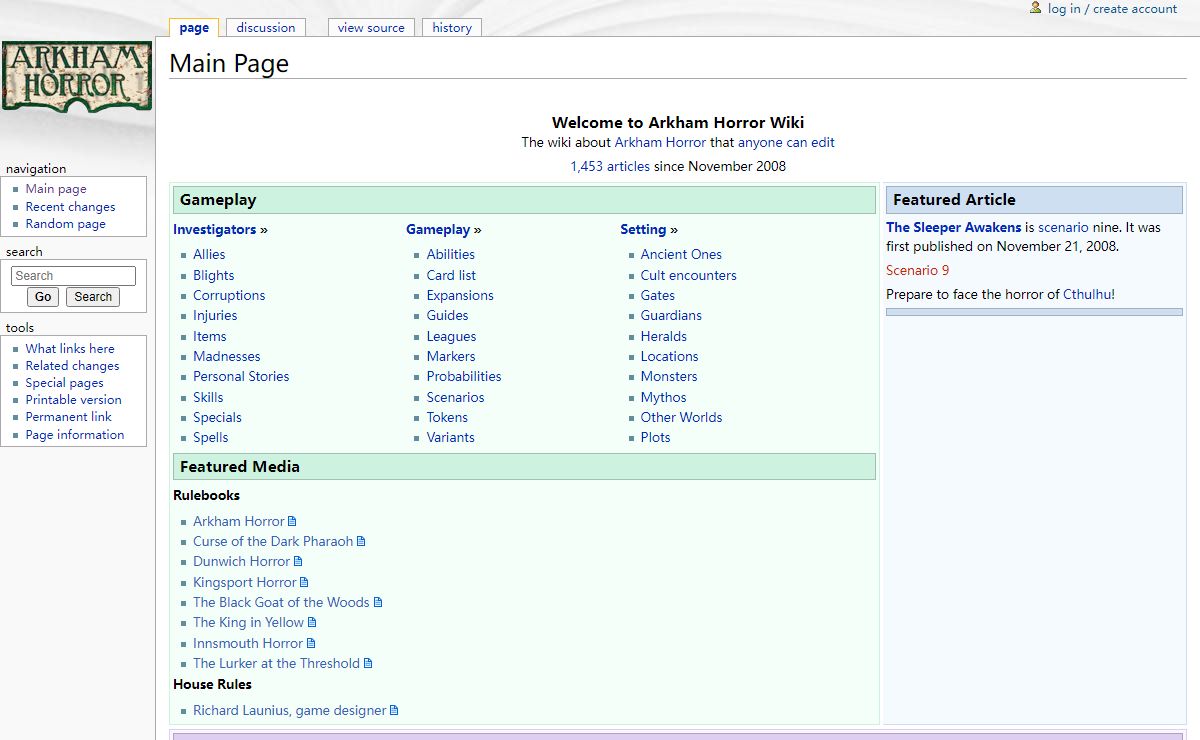Open the Spells page

(210, 437)
